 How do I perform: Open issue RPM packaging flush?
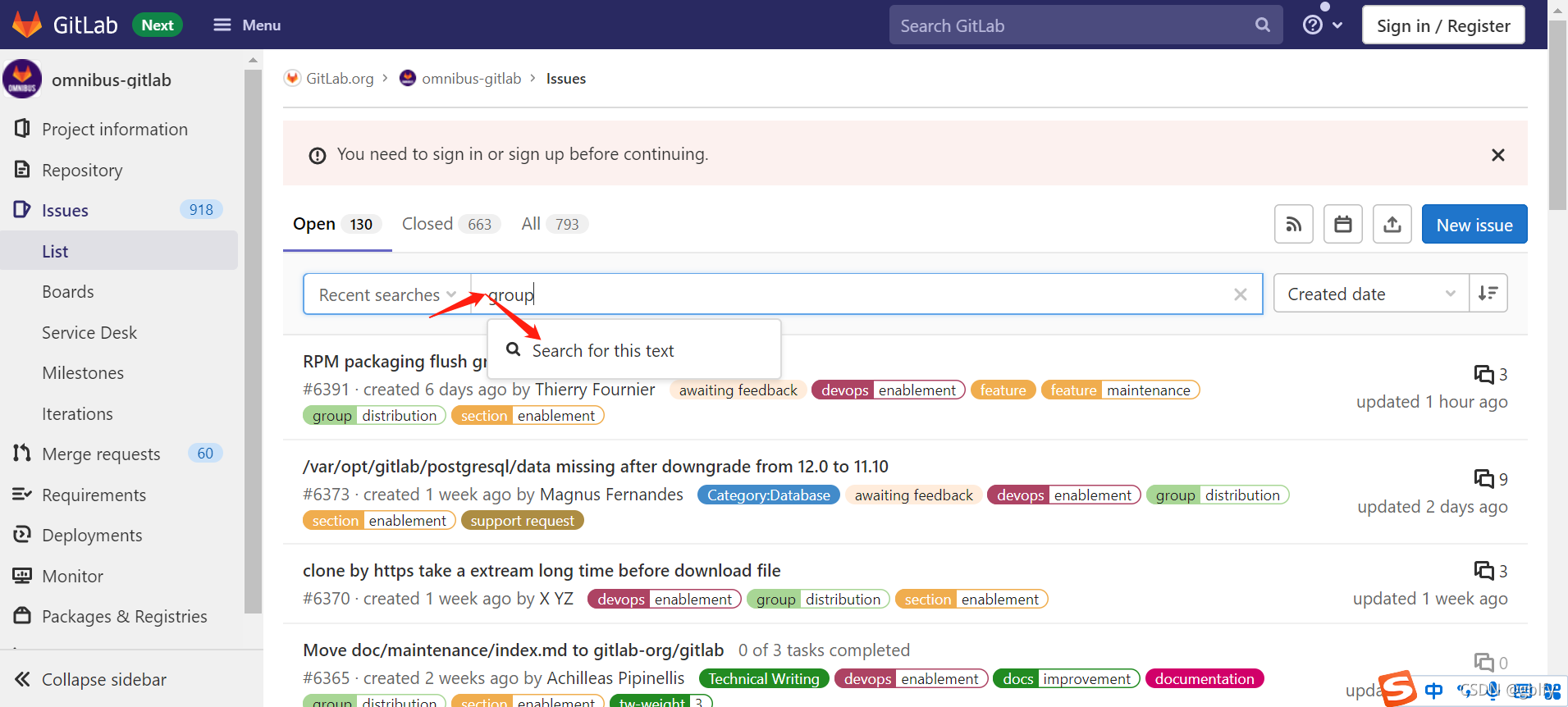coord(395,361)
